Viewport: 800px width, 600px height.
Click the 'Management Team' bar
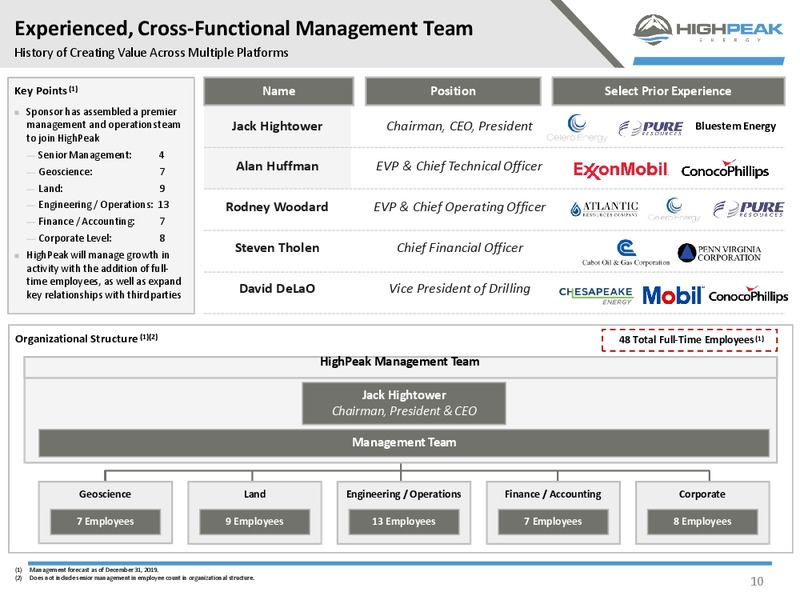click(x=404, y=442)
